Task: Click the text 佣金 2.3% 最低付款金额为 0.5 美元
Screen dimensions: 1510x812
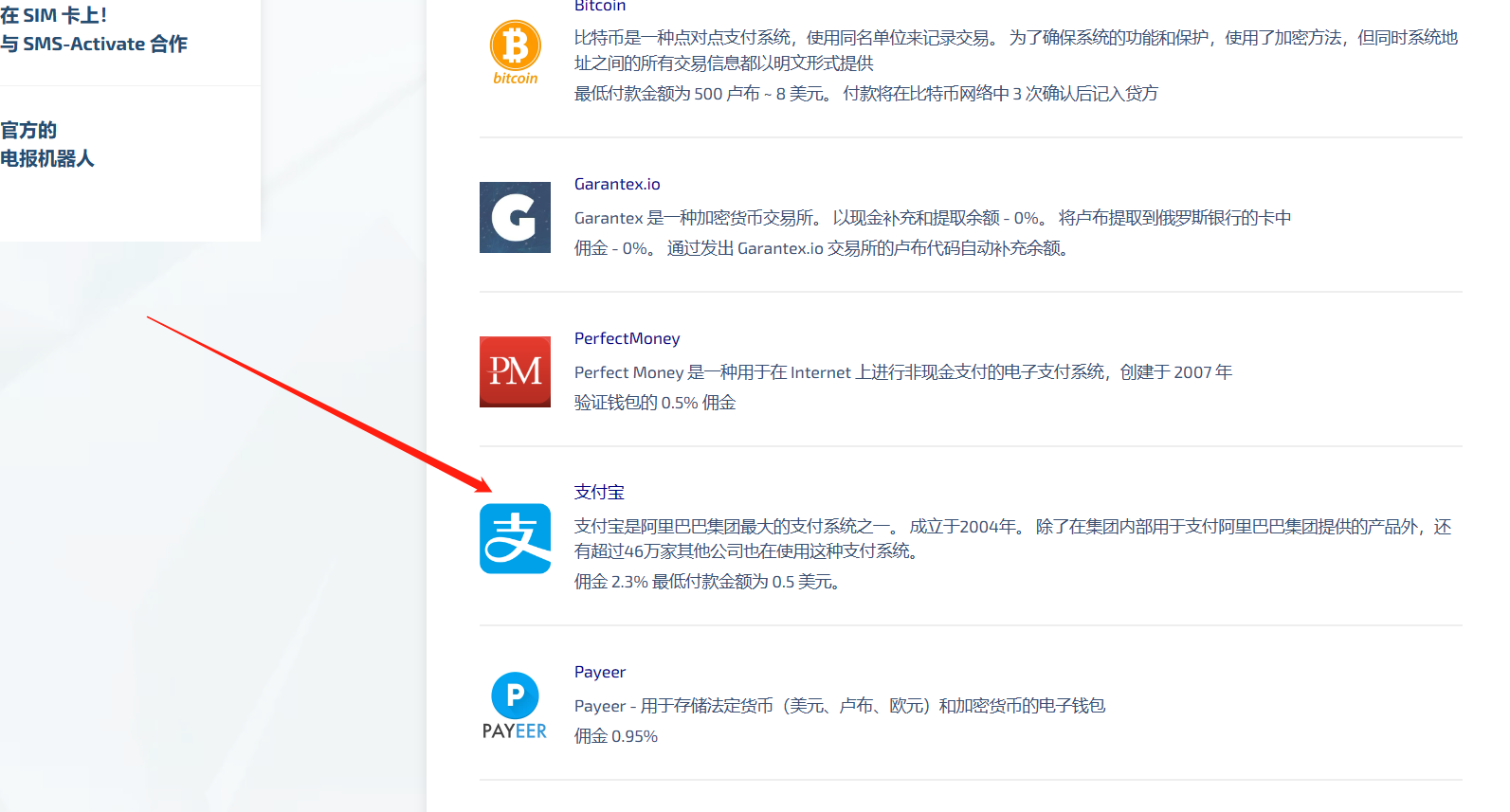Action: coord(707,582)
